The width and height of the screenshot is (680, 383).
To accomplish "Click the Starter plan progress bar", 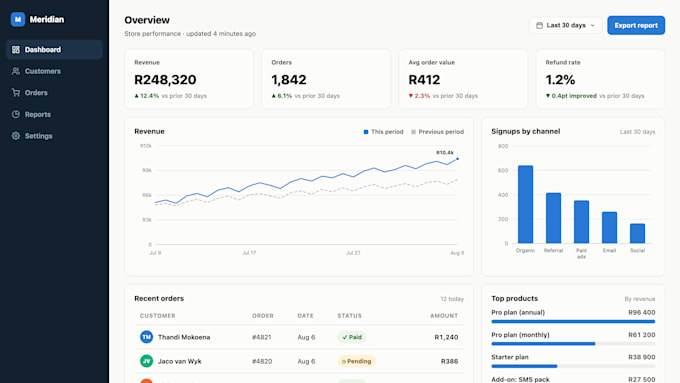I will pos(573,366).
